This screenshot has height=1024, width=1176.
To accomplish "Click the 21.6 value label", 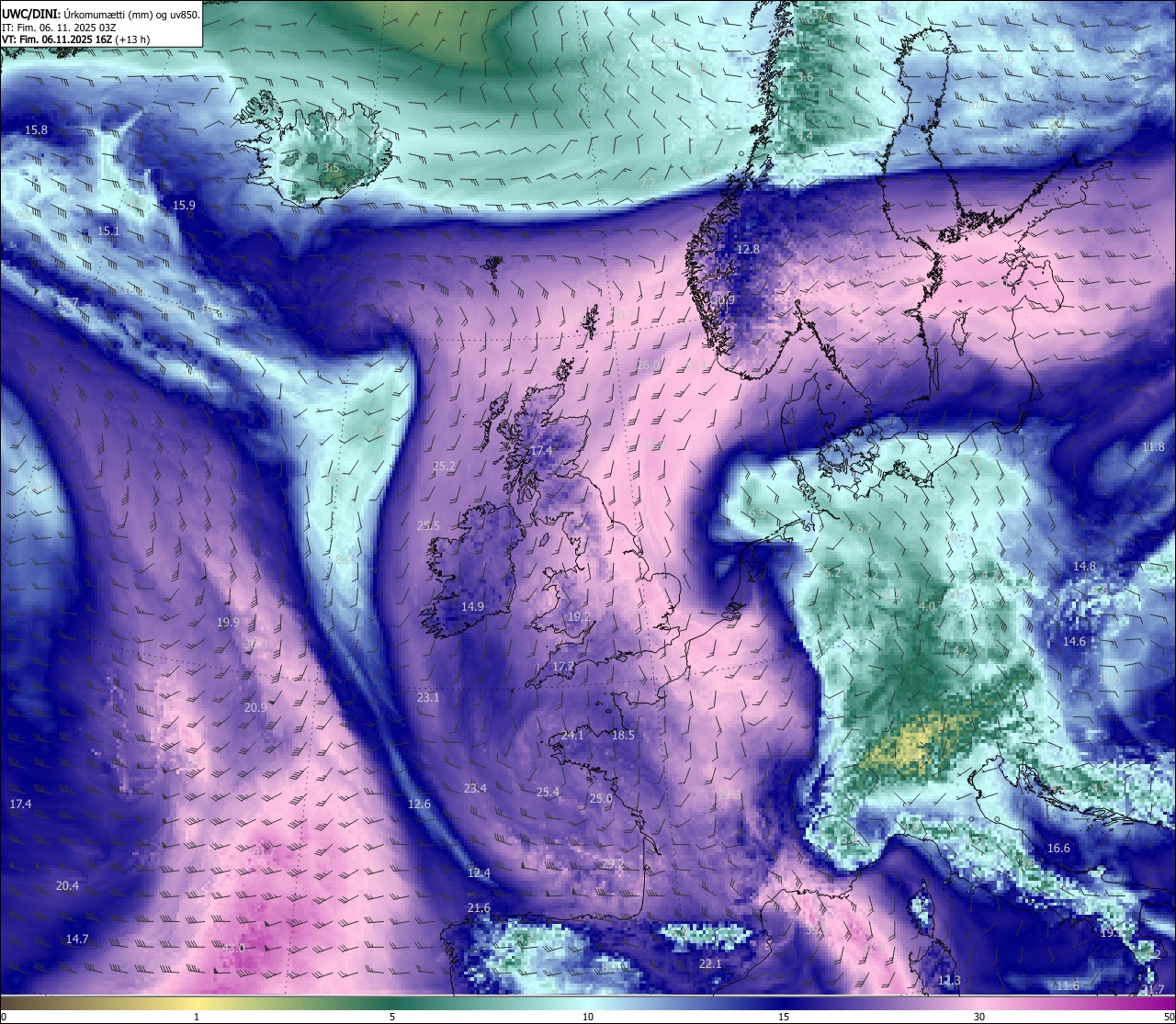I will [x=479, y=908].
